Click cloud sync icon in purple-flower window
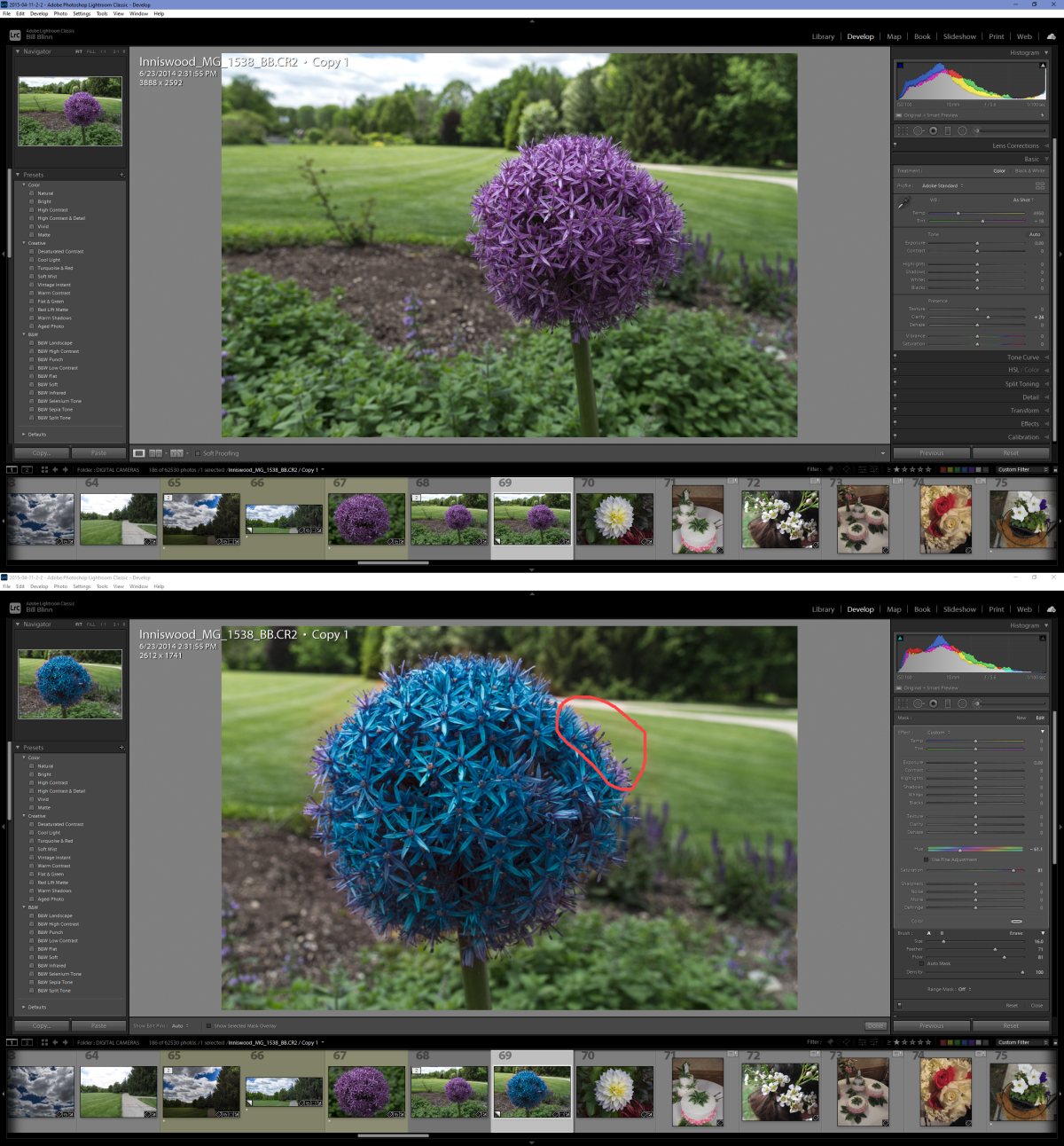This screenshot has height=1146, width=1064. point(1052,36)
